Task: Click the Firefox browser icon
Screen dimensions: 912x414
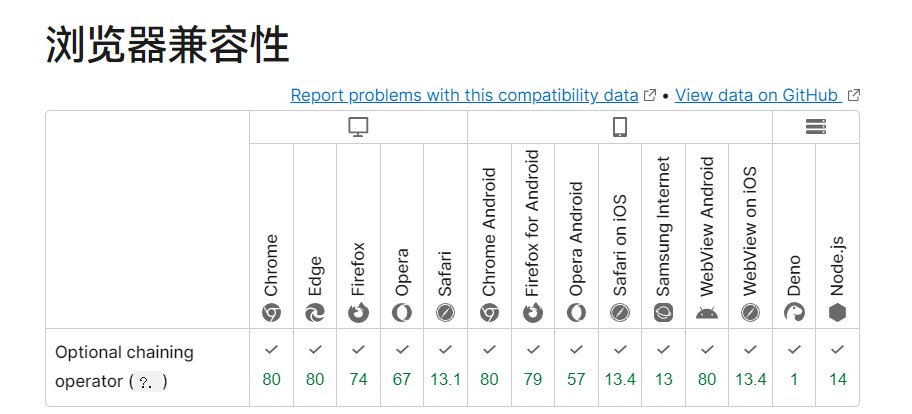Action: (x=358, y=313)
